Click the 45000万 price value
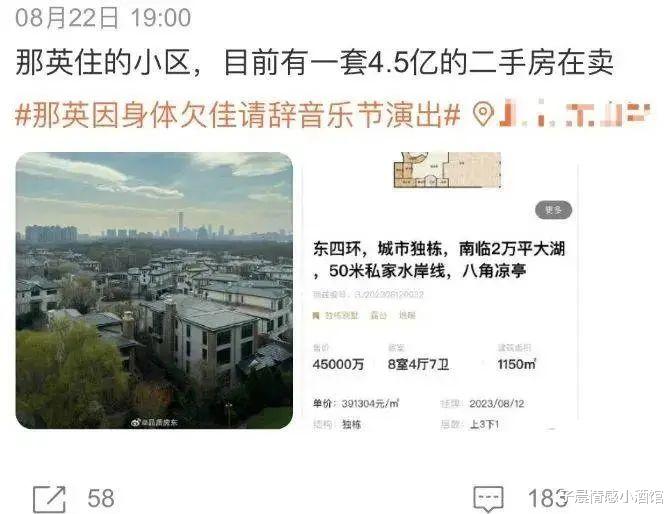Image resolution: width=671 pixels, height=514 pixels. (x=338, y=365)
